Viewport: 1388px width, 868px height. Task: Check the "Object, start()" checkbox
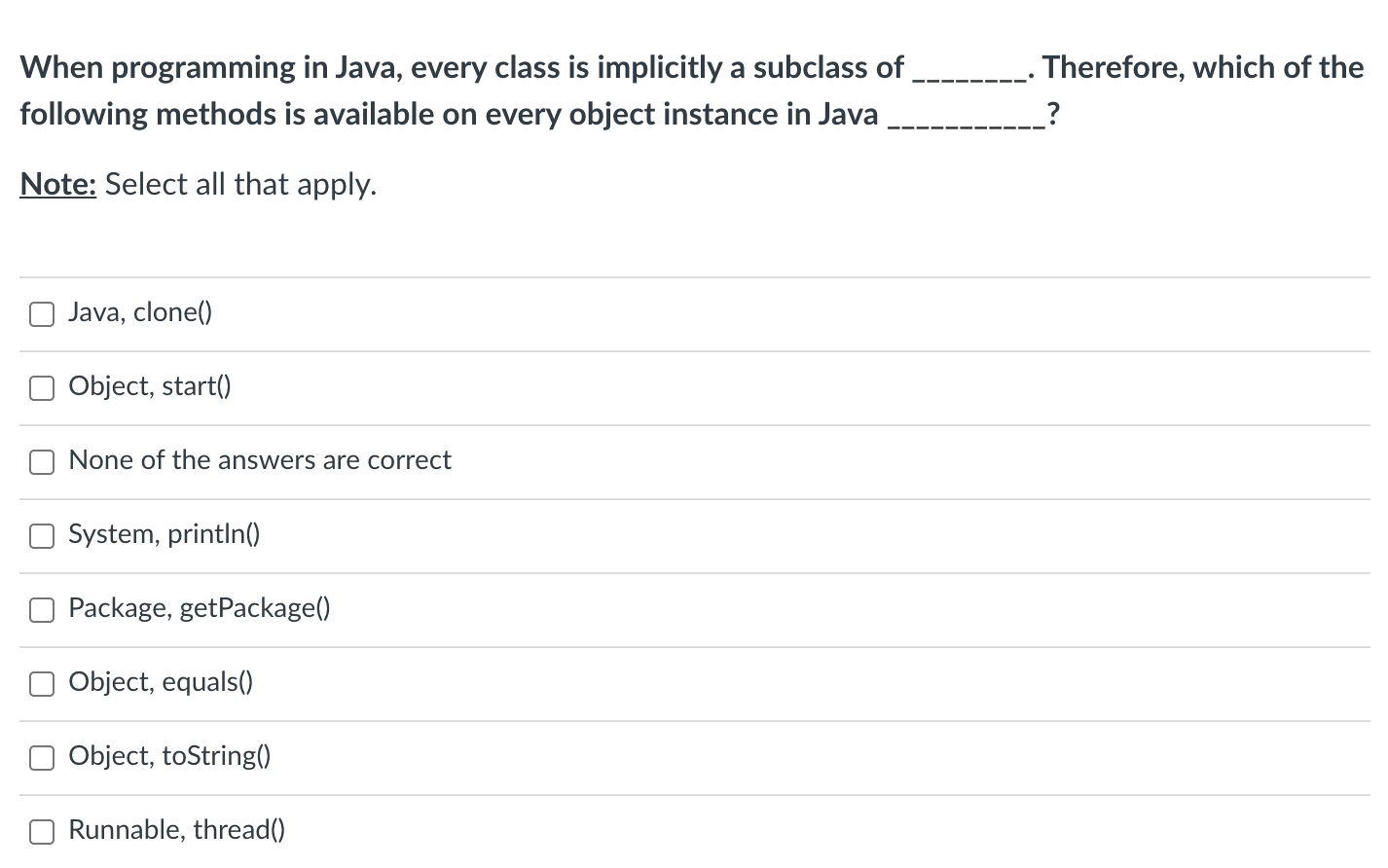(41, 387)
